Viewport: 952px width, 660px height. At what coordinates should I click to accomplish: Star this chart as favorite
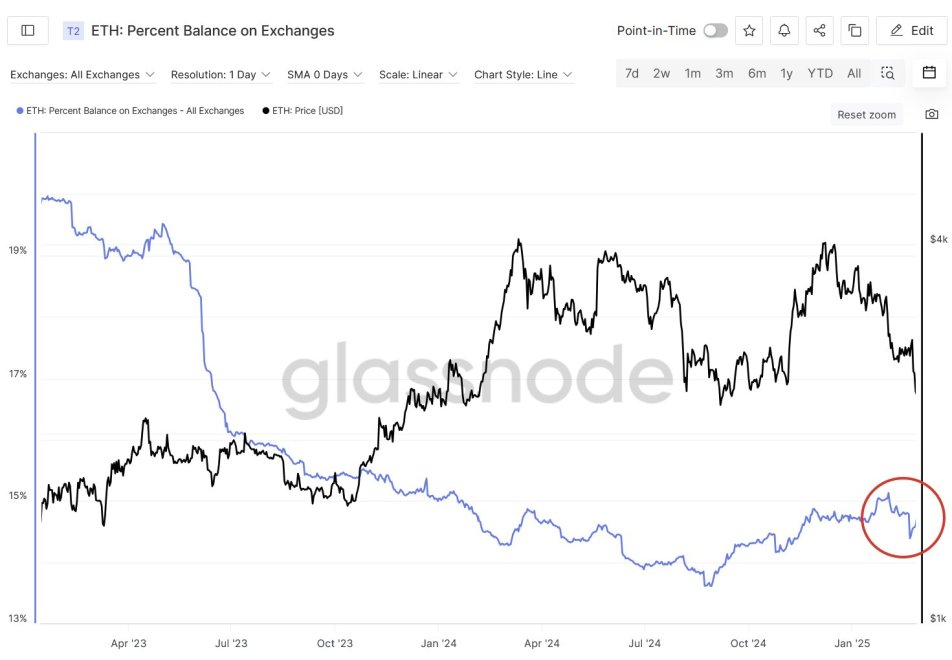pos(749,31)
